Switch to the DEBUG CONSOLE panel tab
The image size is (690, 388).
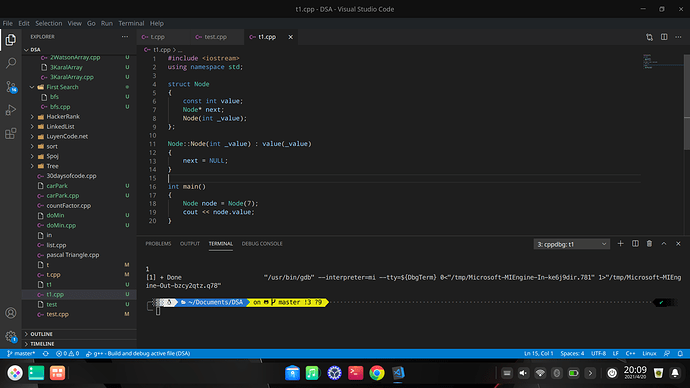point(262,244)
